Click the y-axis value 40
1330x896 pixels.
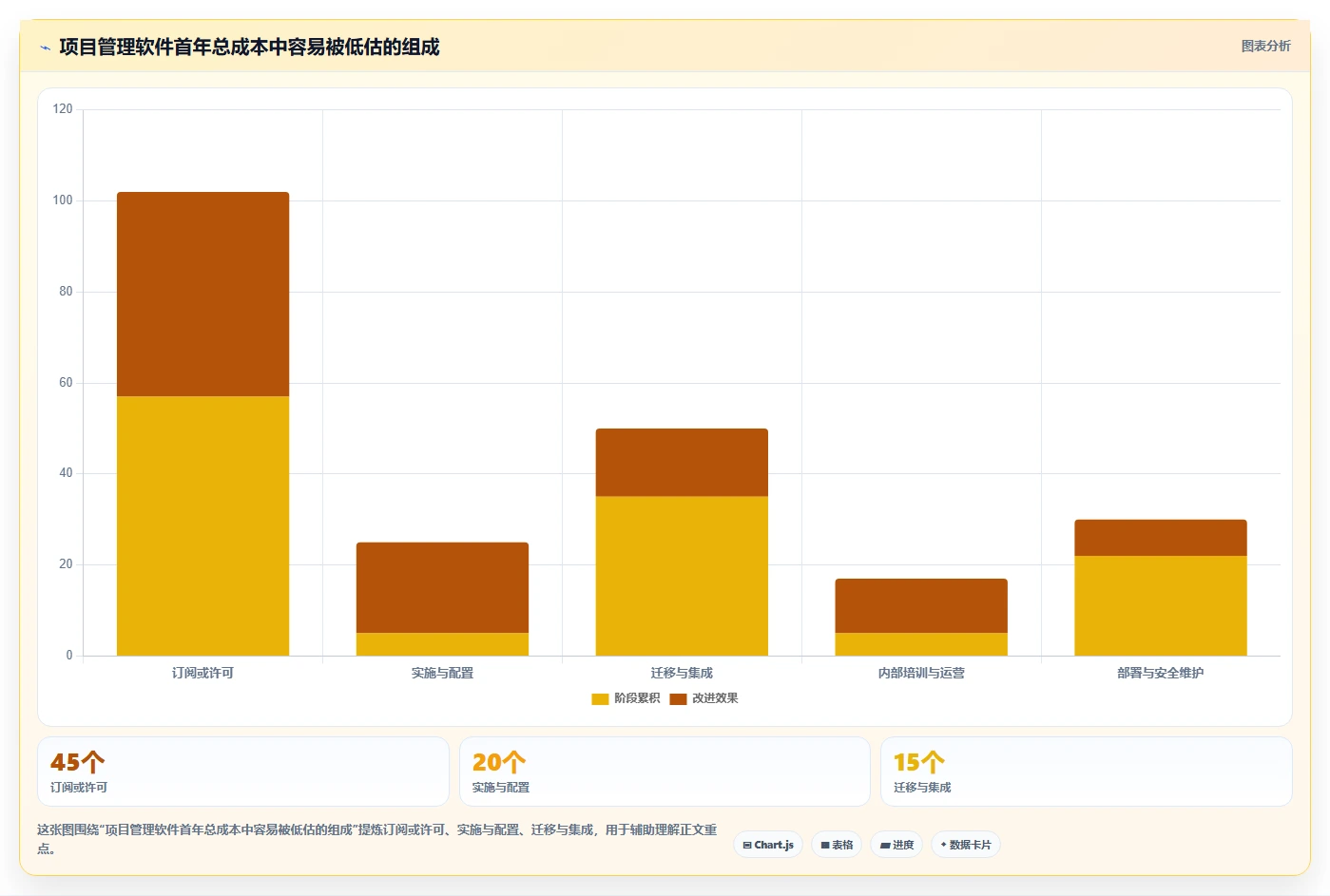tap(66, 473)
